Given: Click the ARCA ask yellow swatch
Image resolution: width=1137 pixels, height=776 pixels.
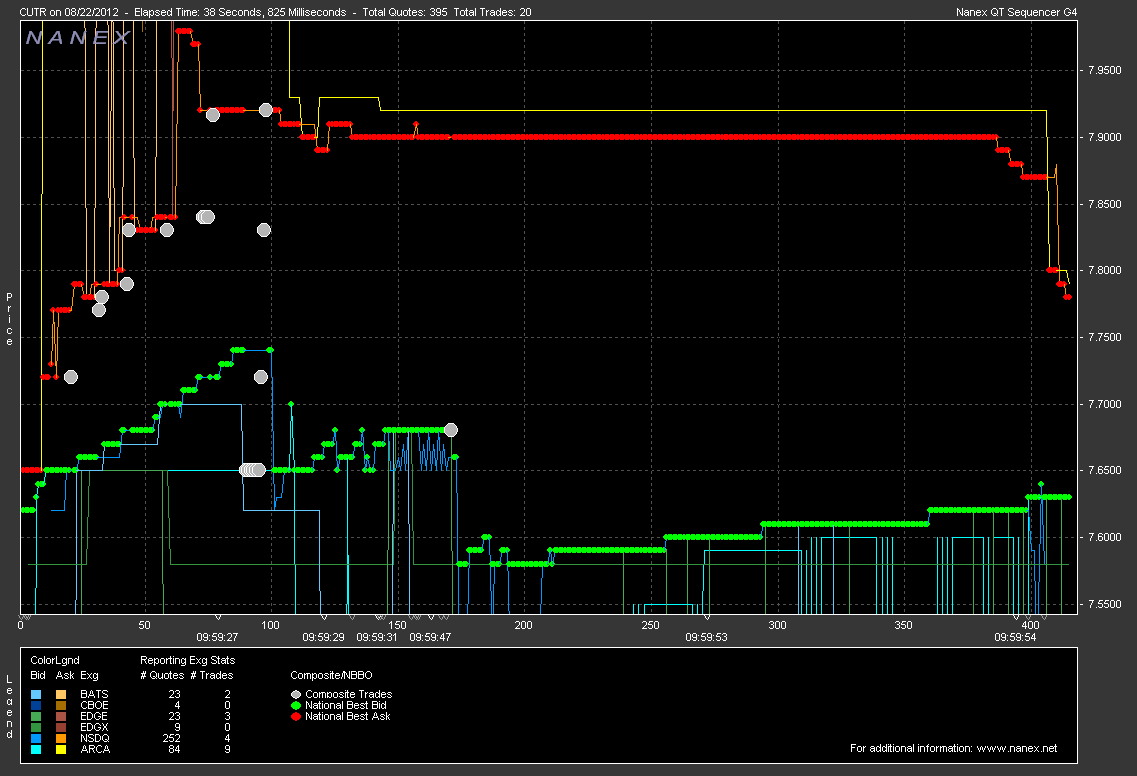Looking at the screenshot, I should [61, 749].
